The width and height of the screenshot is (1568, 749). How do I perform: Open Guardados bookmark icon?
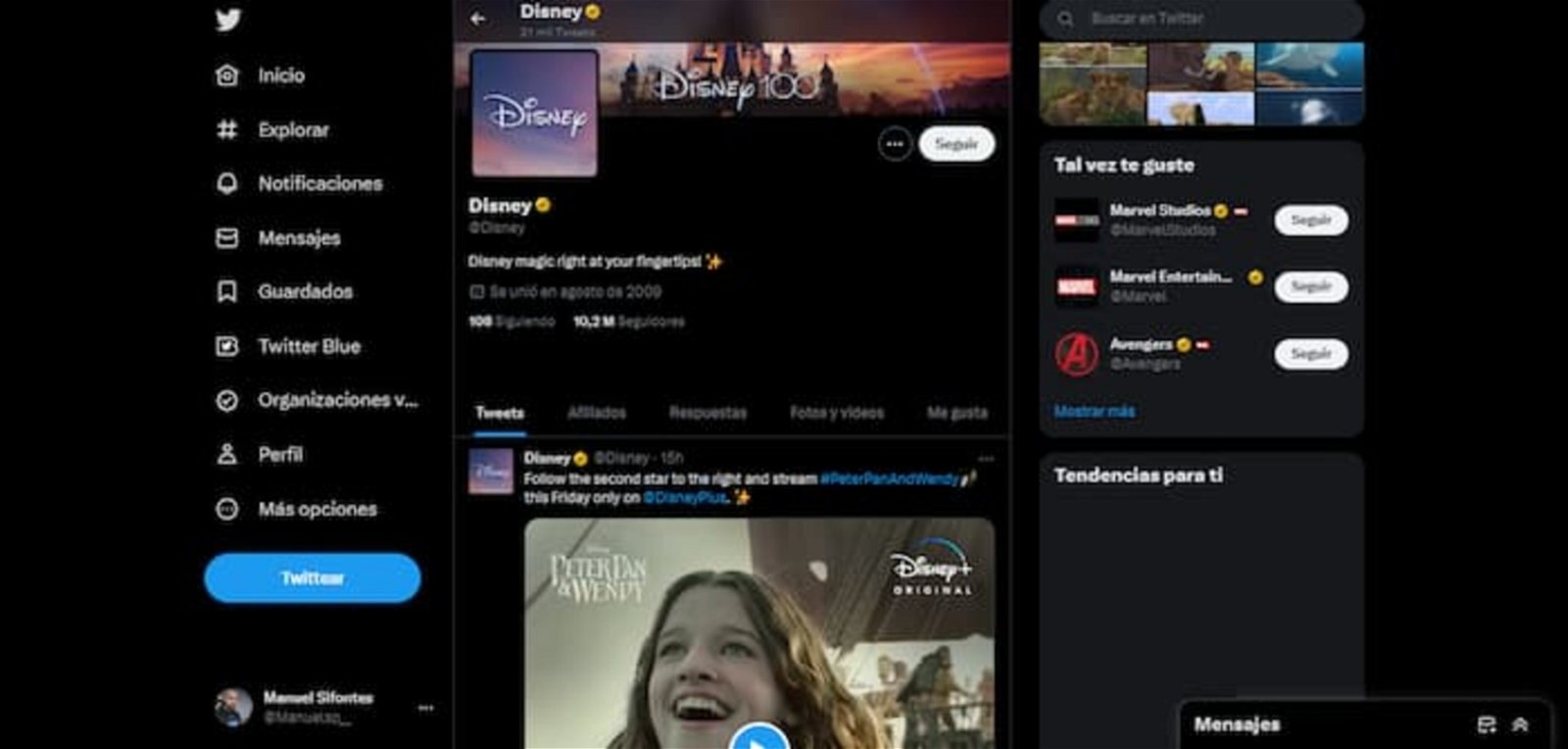tap(226, 292)
